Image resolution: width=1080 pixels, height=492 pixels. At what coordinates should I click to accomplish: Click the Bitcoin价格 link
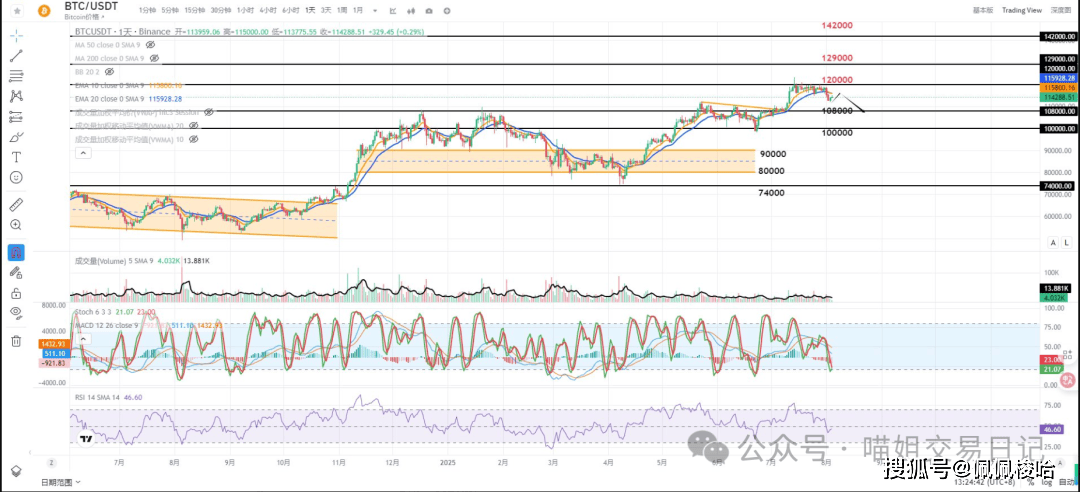point(82,17)
